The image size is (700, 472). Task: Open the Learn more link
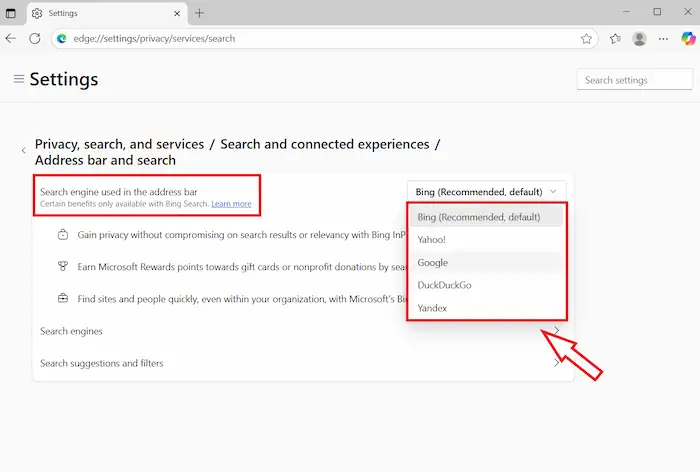[231, 204]
